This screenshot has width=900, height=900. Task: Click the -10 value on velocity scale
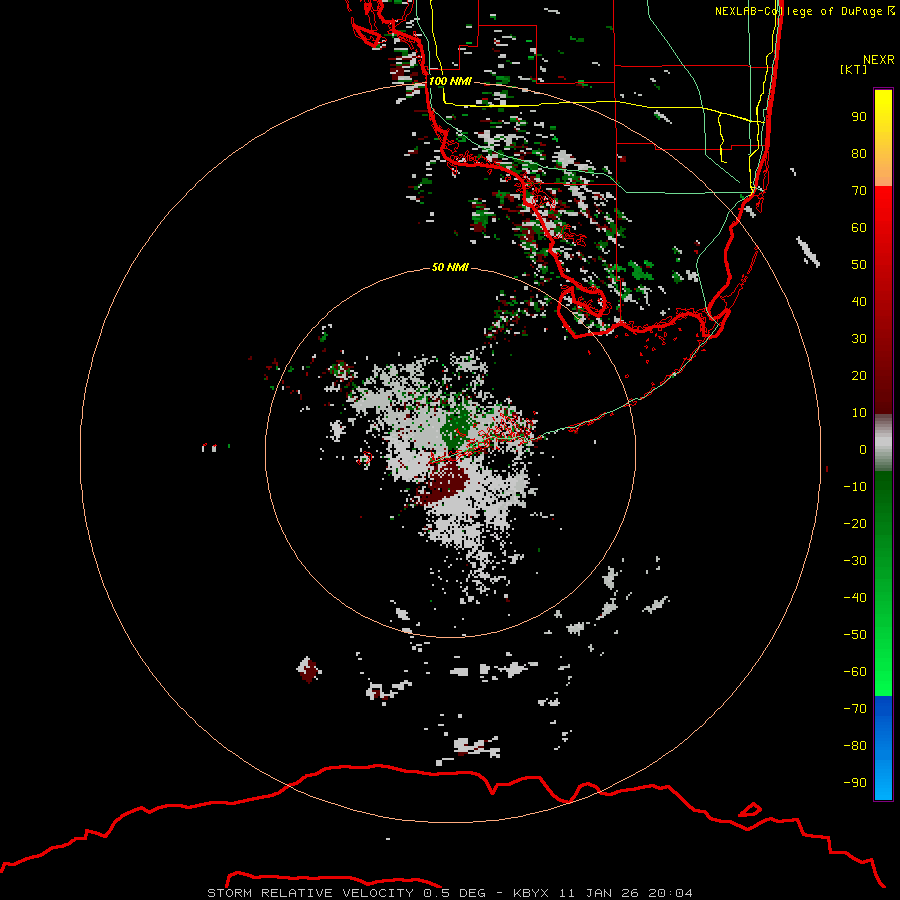pyautogui.click(x=855, y=487)
